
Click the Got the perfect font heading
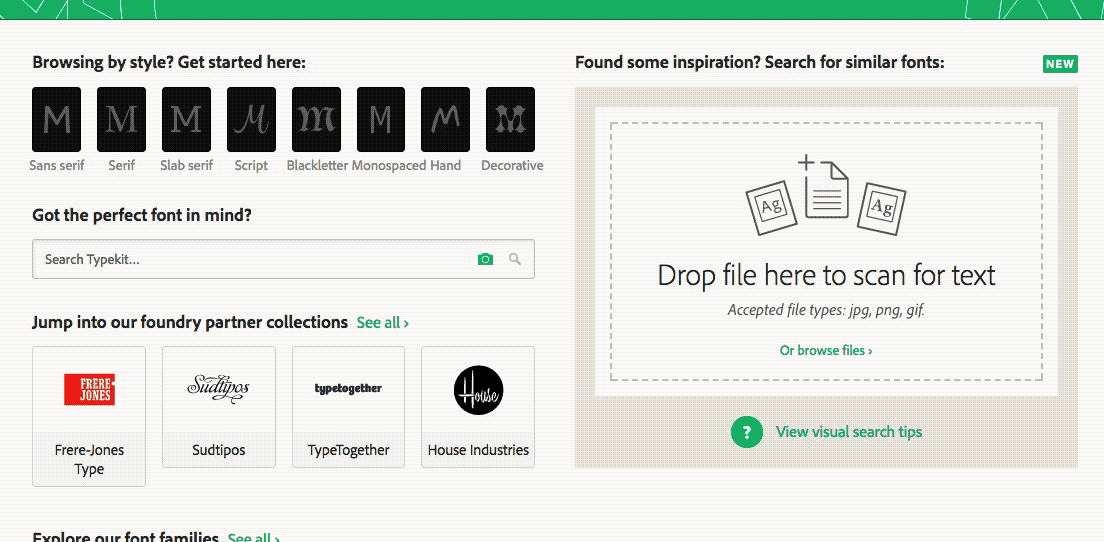pyautogui.click(x=142, y=215)
